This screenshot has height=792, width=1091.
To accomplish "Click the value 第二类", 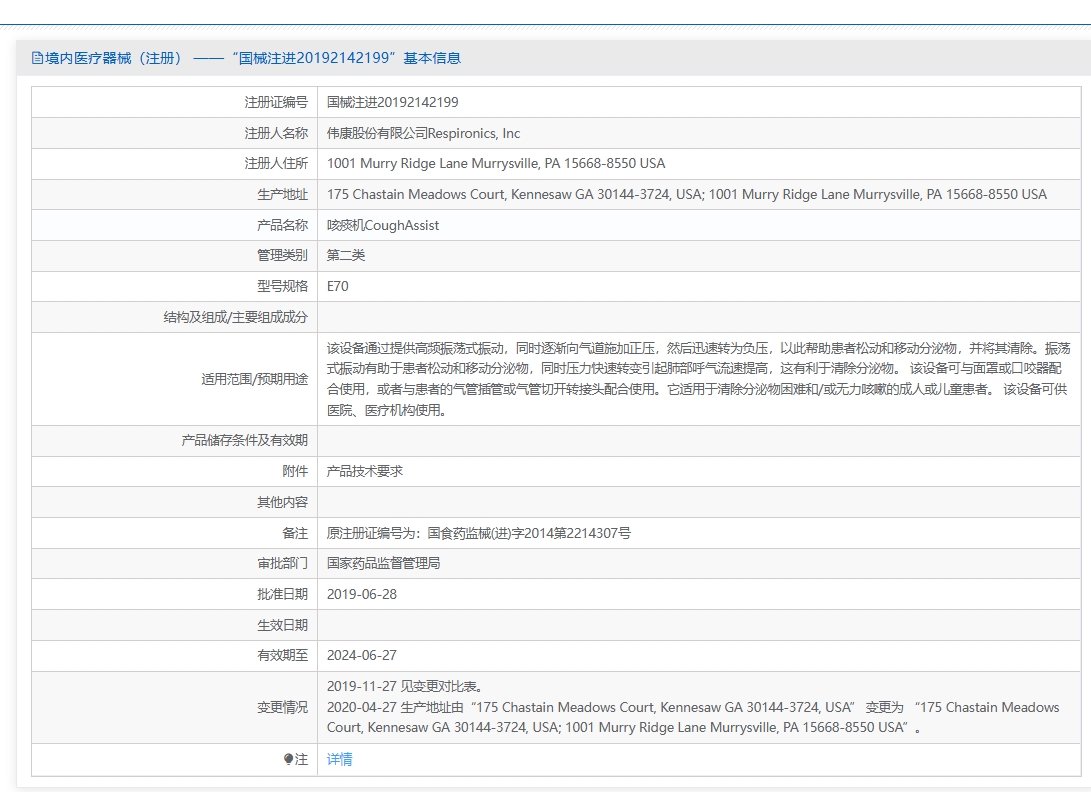I will coord(346,255).
